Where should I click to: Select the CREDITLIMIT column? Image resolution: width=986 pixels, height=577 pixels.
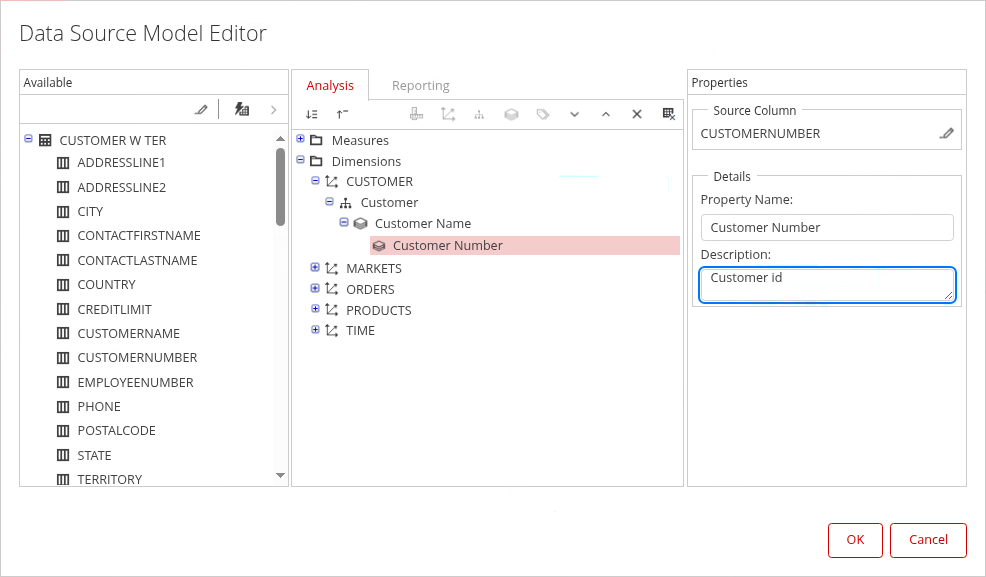[114, 309]
